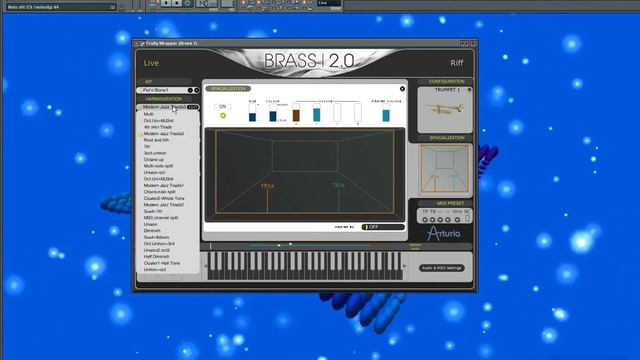
Task: Choose 4th intvl Triade in harmonization list
Action: 158,127
